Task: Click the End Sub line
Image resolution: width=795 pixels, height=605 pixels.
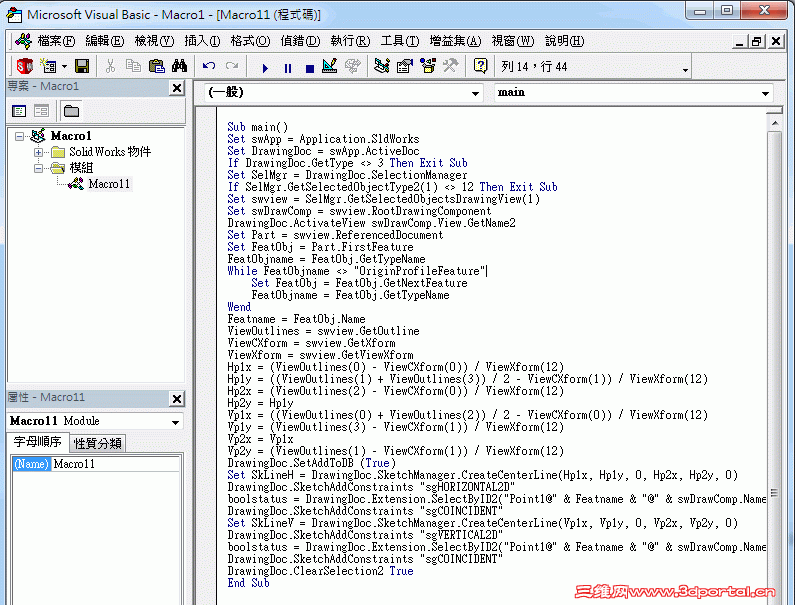Action: [248, 583]
